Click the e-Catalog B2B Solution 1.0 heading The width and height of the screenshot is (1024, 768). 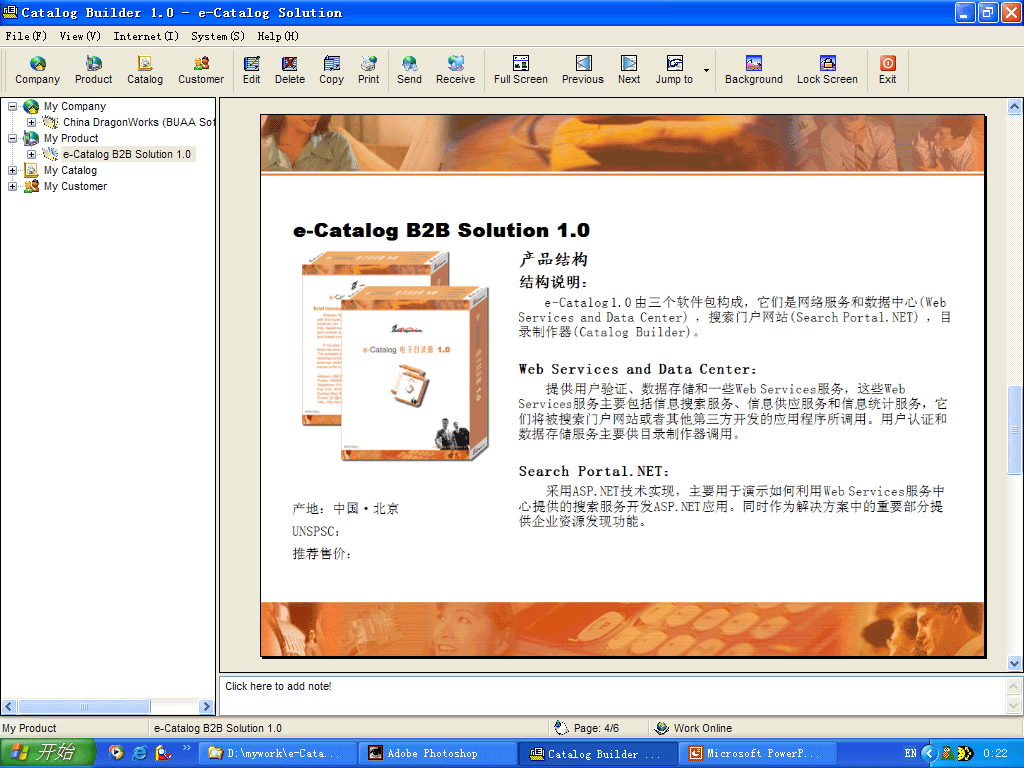441,230
